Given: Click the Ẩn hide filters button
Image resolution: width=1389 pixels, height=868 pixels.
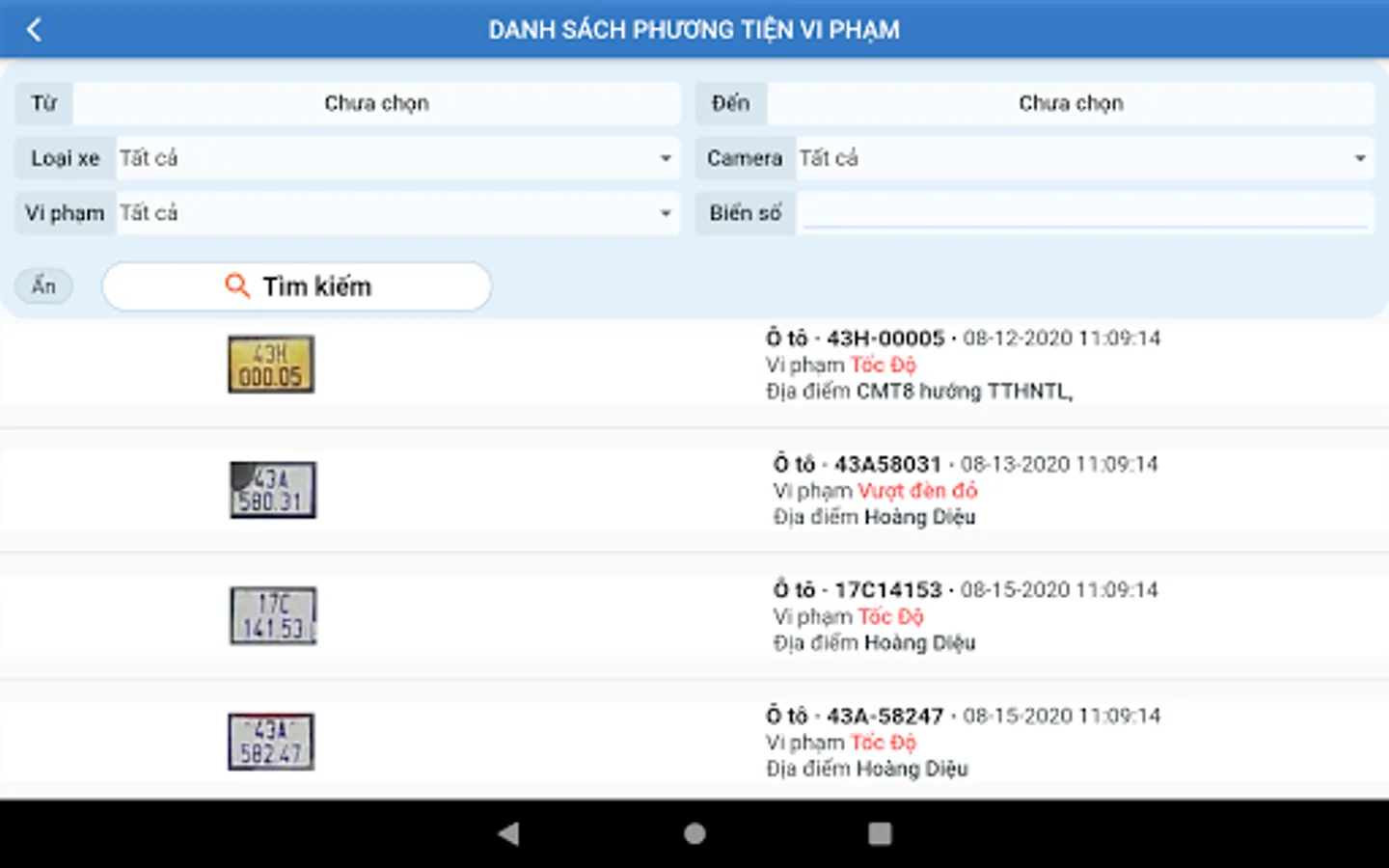Looking at the screenshot, I should (x=43, y=285).
